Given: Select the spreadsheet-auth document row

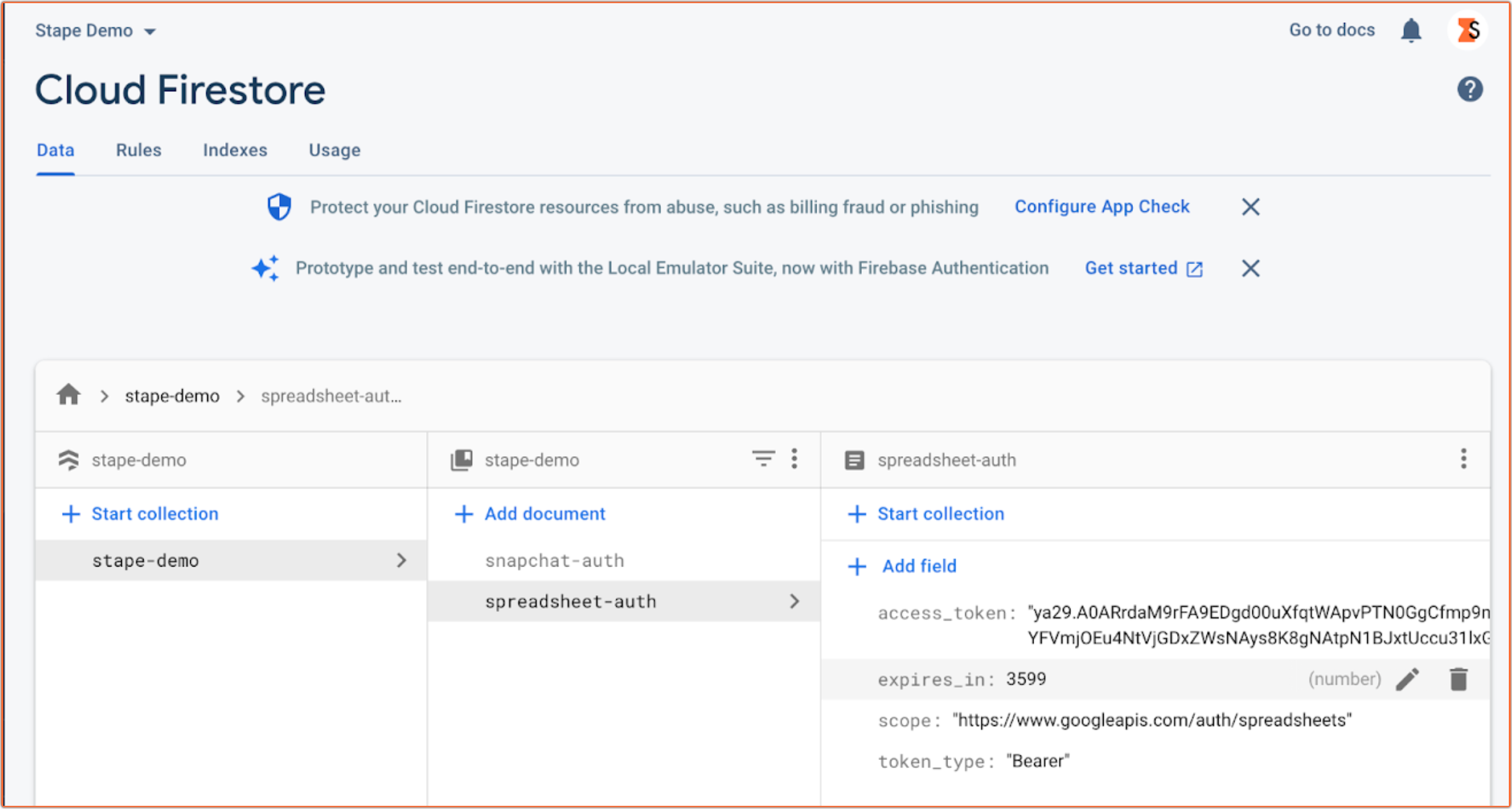Looking at the screenshot, I should click(x=624, y=601).
